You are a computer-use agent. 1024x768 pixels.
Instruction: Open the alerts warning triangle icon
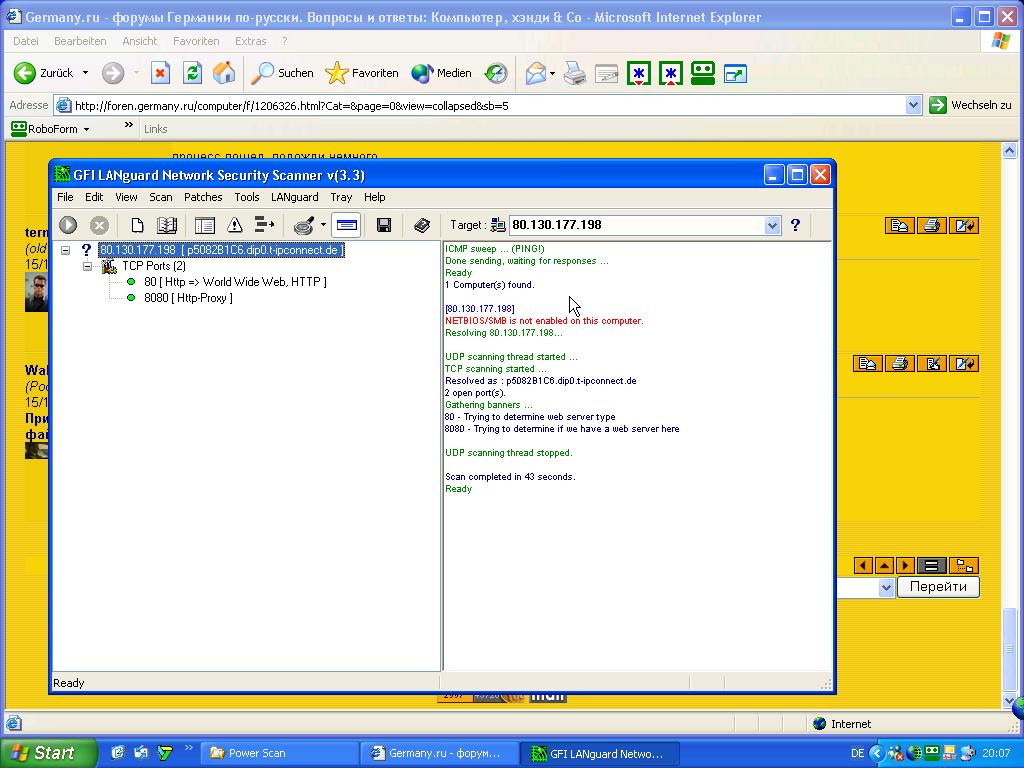tap(234, 225)
